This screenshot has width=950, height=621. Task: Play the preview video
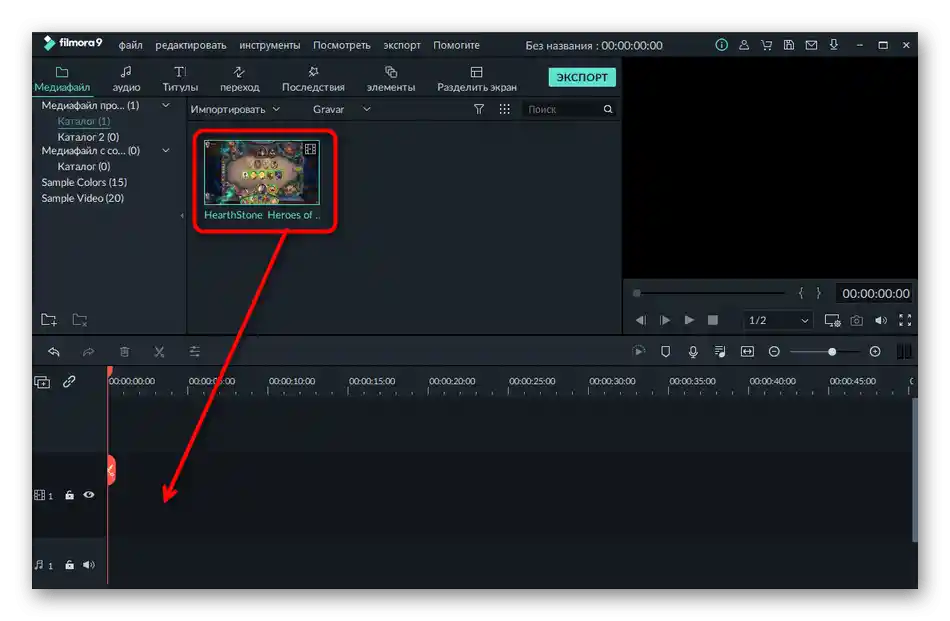[x=689, y=320]
